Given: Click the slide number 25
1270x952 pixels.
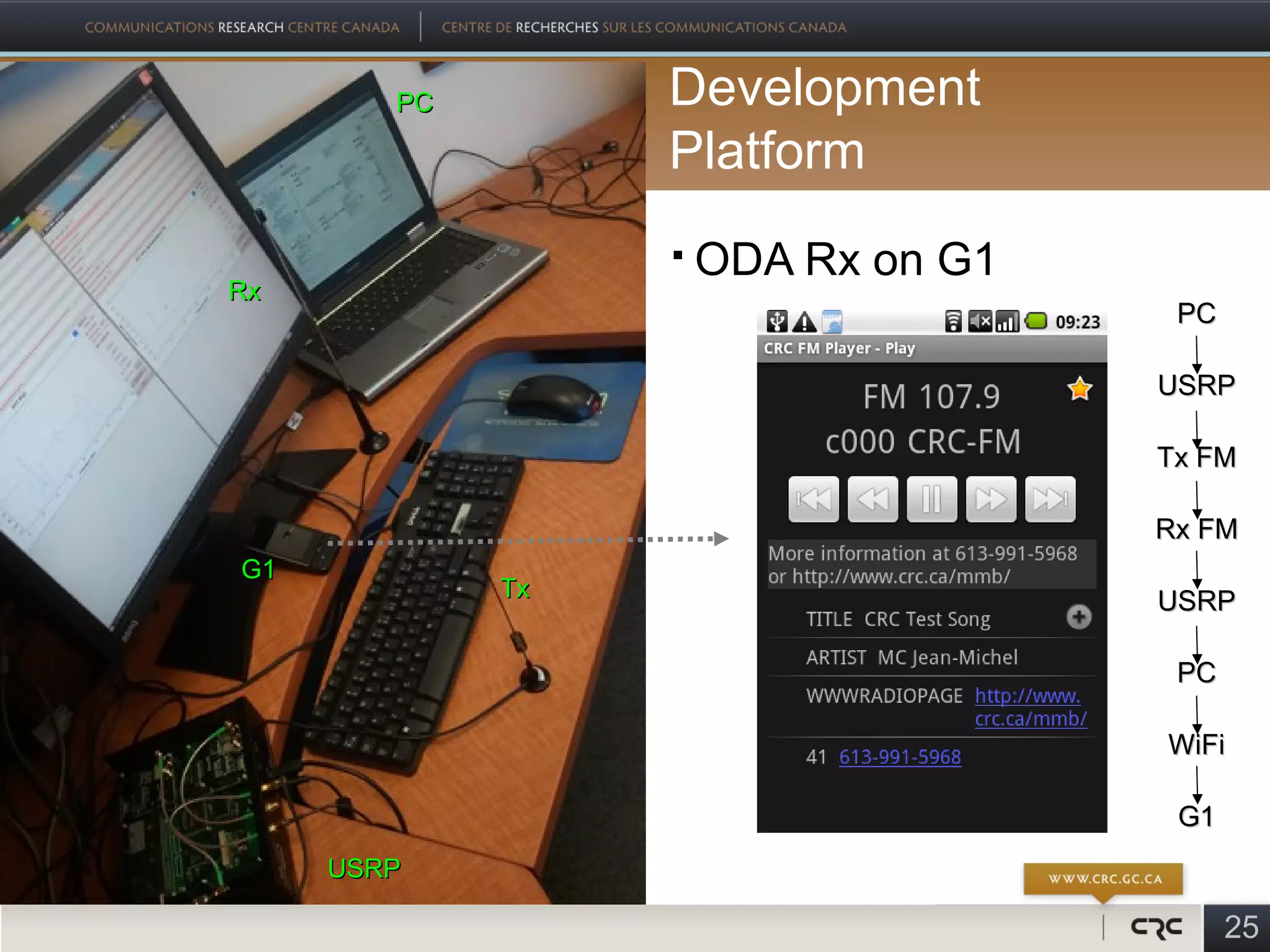Looking at the screenshot, I should (1241, 927).
